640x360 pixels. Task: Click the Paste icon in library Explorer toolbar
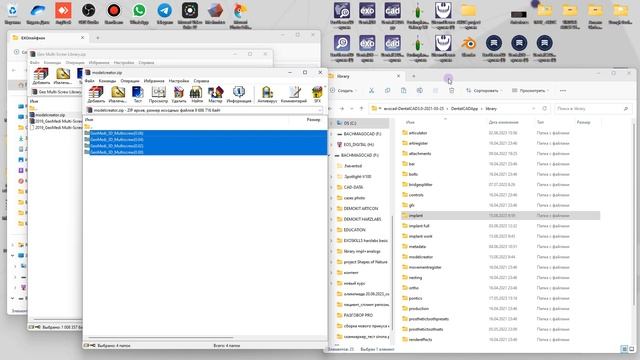[403, 91]
